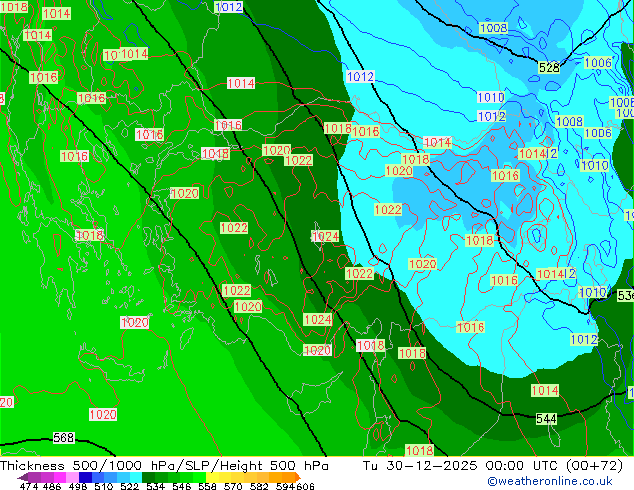This screenshot has height=490, width=634.
Task: Click the legend value 486
Action: pos(52,486)
